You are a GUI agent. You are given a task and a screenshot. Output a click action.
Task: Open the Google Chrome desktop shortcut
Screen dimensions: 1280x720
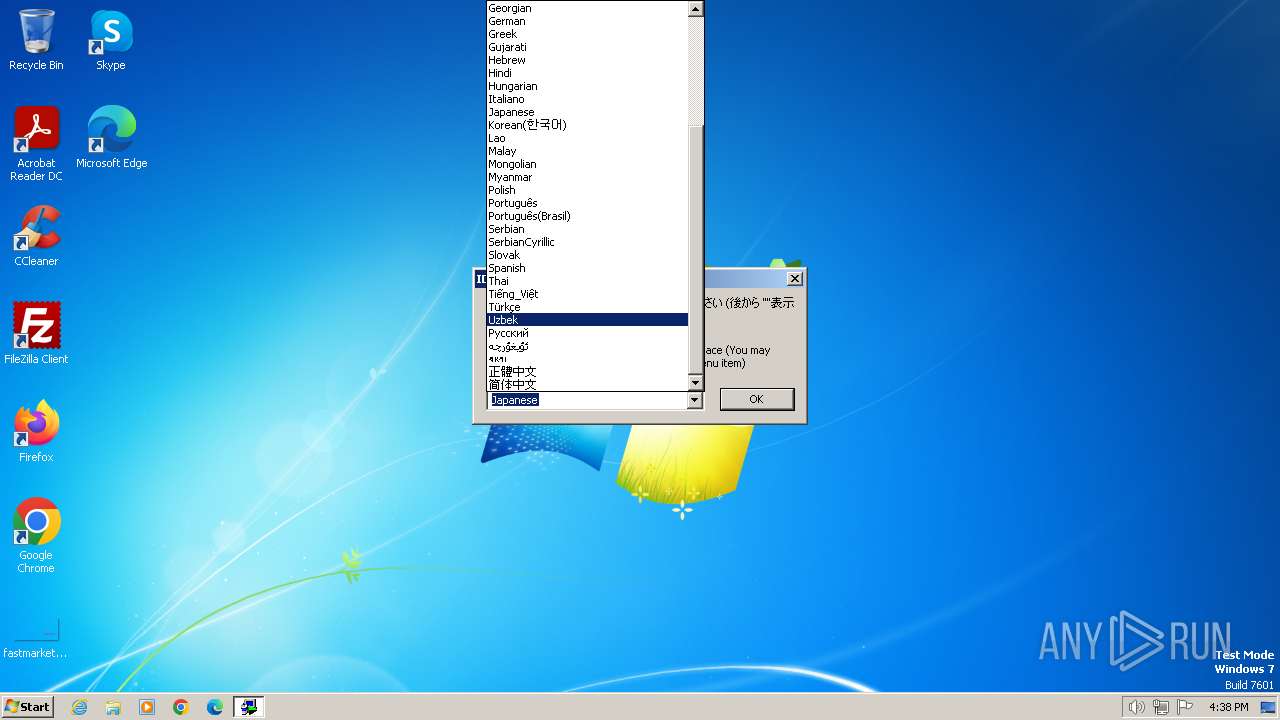[36, 536]
